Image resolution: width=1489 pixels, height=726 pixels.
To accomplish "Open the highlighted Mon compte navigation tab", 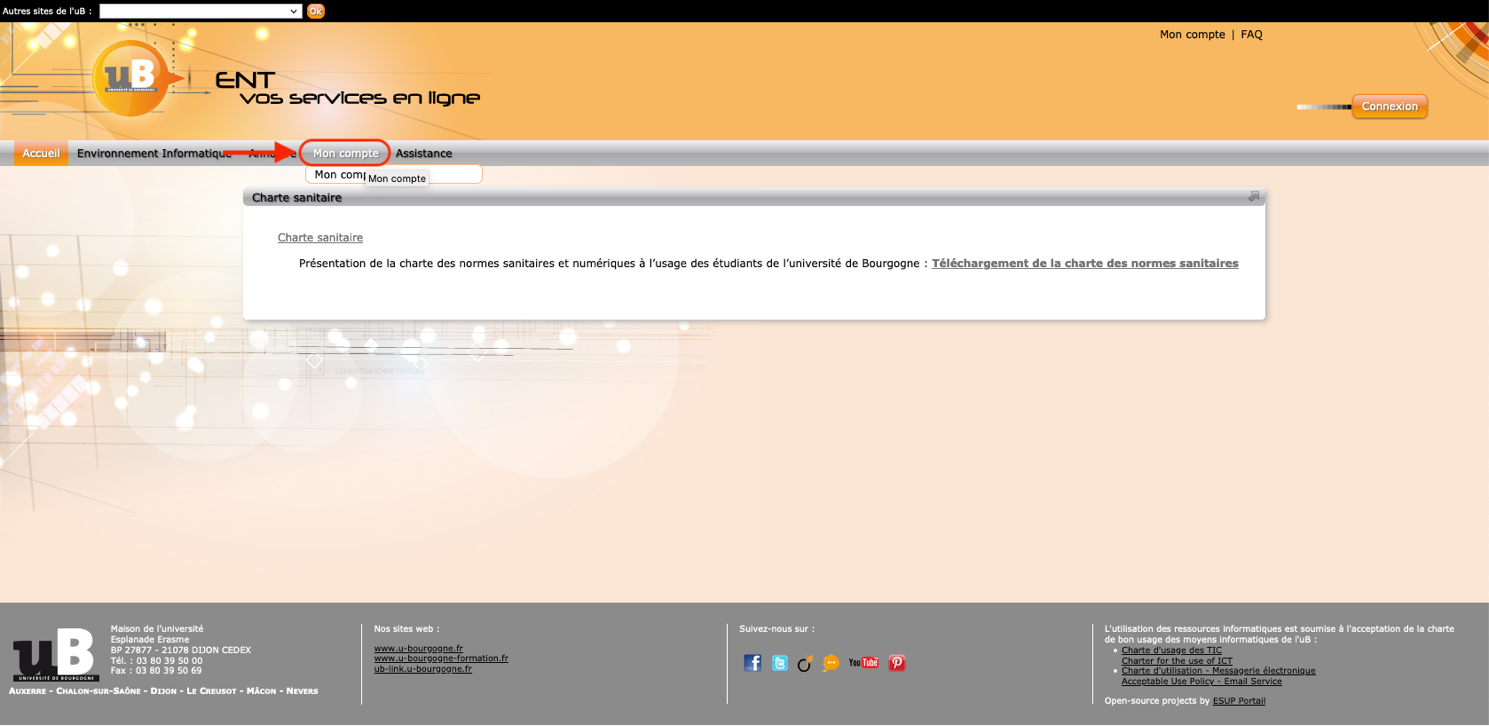I will (345, 153).
